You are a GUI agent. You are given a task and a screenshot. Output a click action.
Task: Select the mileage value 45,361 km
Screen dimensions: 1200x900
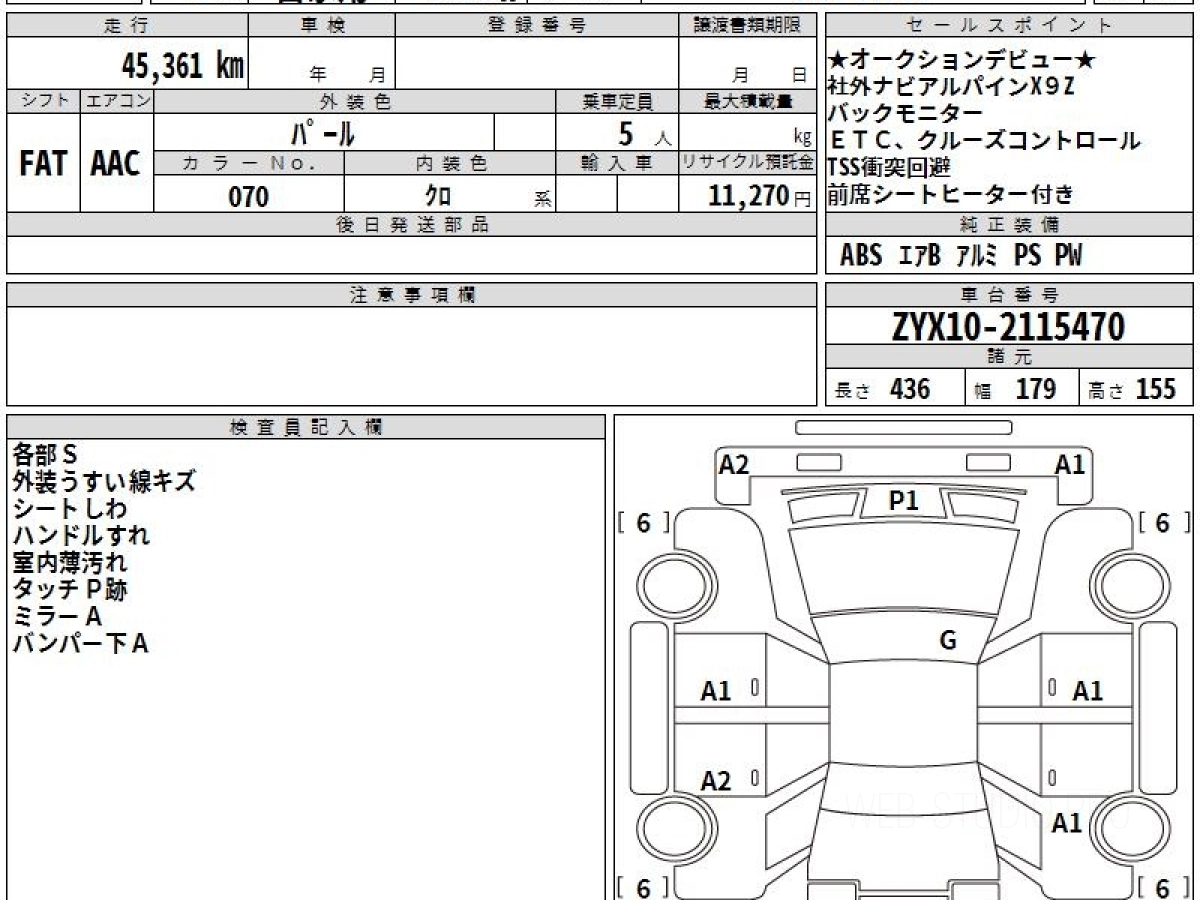point(183,66)
